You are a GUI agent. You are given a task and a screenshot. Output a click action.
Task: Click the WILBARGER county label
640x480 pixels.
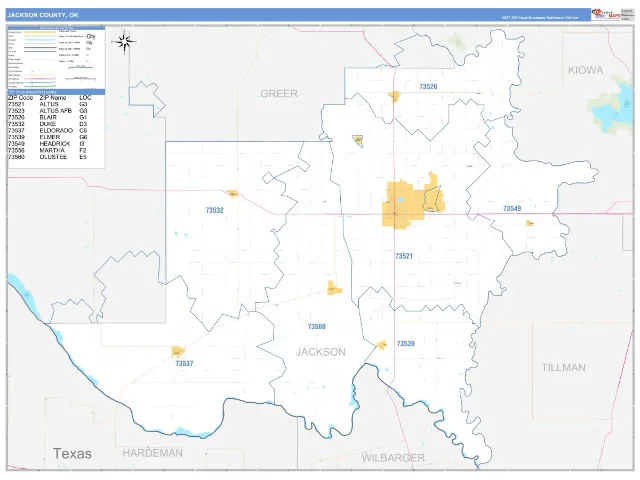[393, 458]
